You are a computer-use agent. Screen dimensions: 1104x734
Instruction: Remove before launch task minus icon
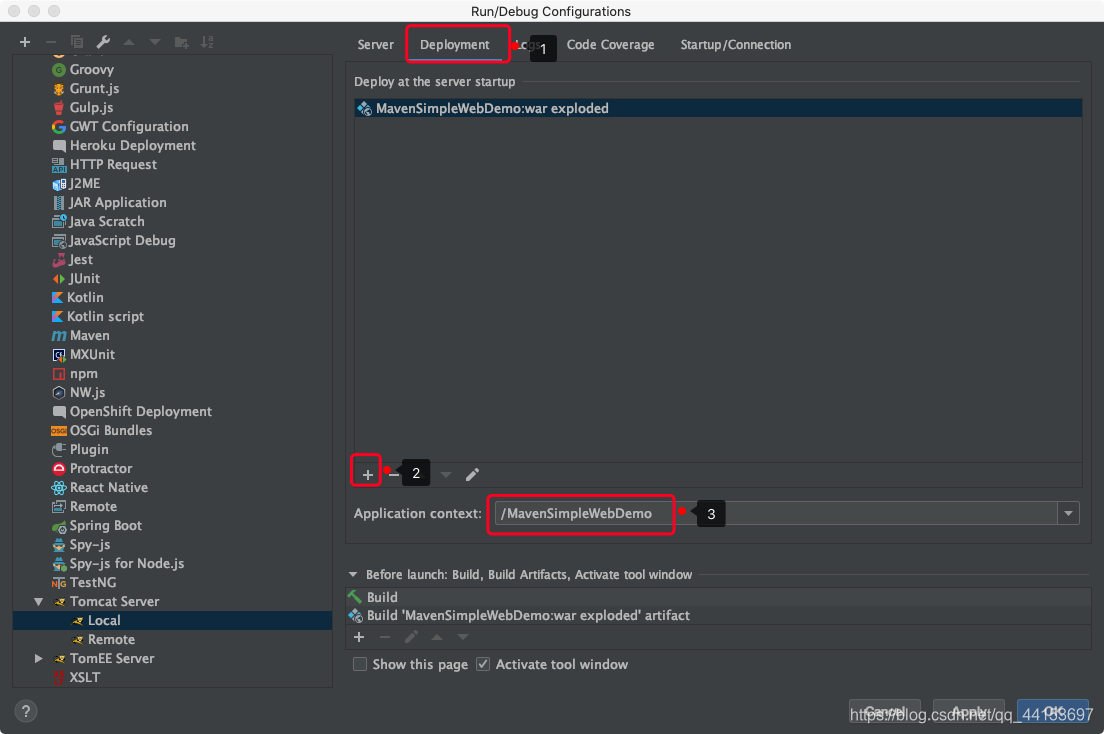click(385, 637)
